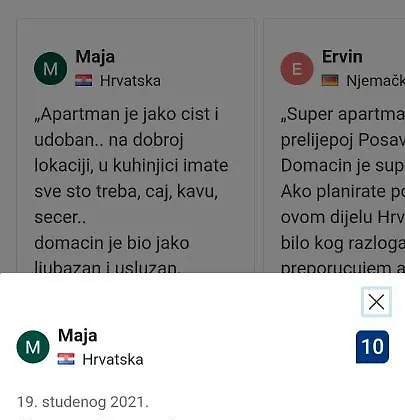The width and height of the screenshot is (405, 420).
Task: Click the dimmed backdrop above the review cards
Action: 202,9
